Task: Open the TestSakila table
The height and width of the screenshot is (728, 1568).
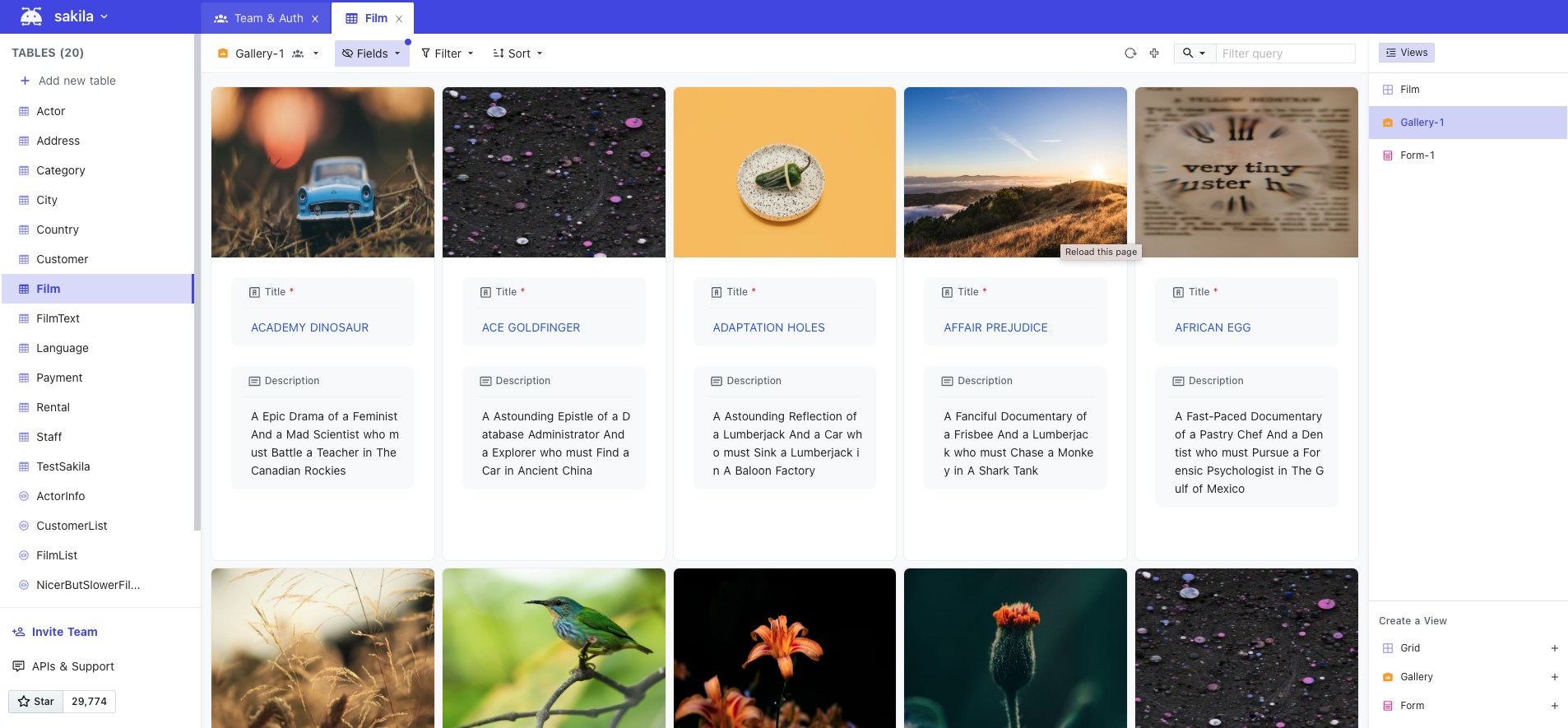Action: (x=97, y=466)
